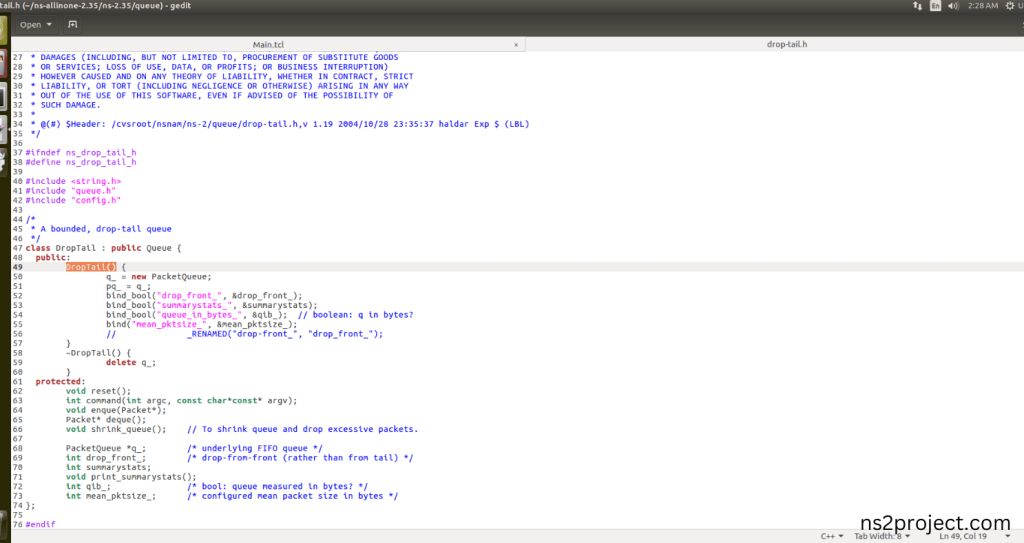The height and width of the screenshot is (543, 1024).
Task: Click the #include <string.h> line
Action: click(x=73, y=181)
